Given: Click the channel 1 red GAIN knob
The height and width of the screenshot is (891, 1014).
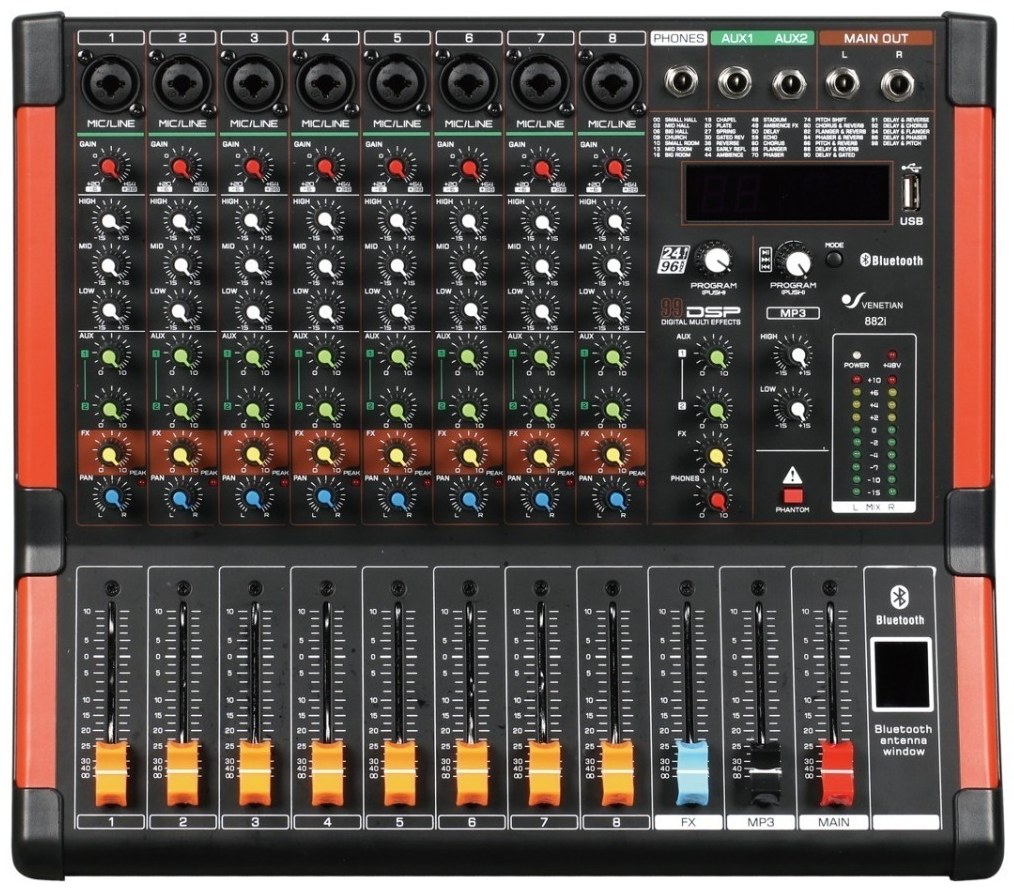Looking at the screenshot, I should coord(110,167).
